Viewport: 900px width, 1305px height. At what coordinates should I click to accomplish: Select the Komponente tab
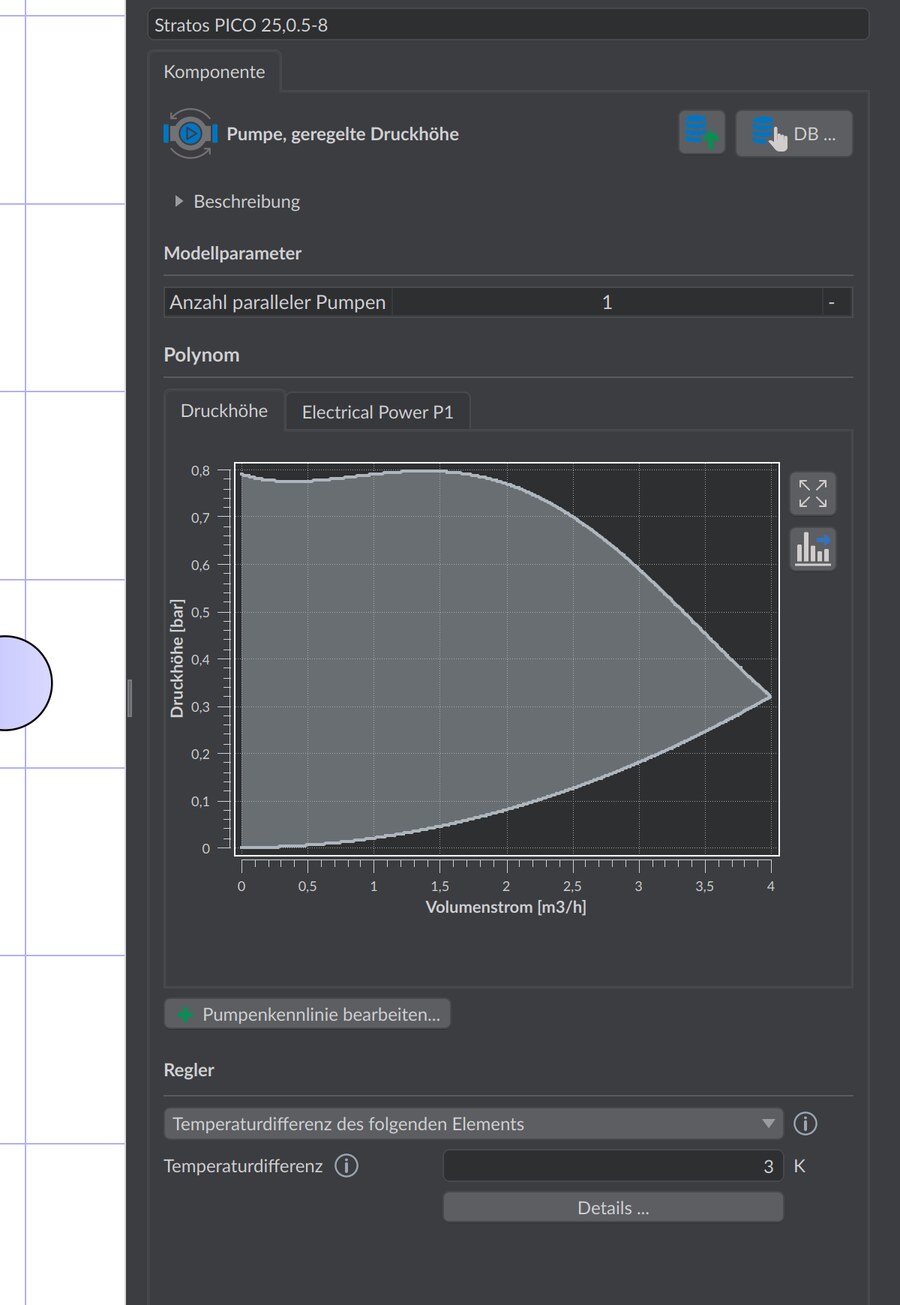tap(214, 72)
